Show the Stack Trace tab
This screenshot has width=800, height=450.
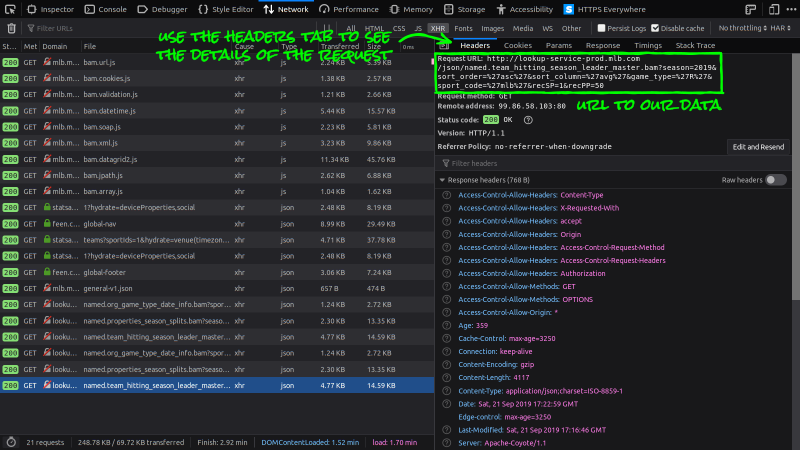[x=695, y=45]
